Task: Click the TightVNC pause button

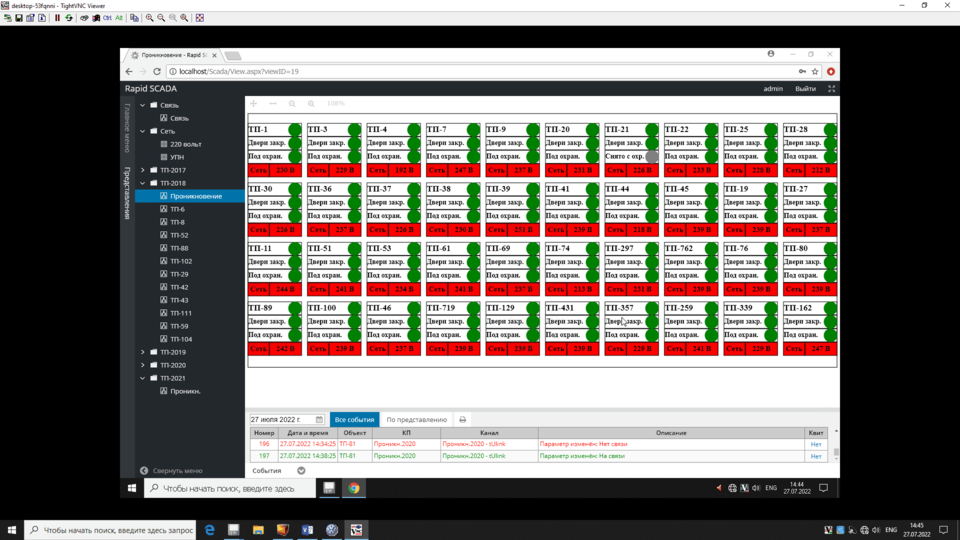Action: (x=56, y=17)
